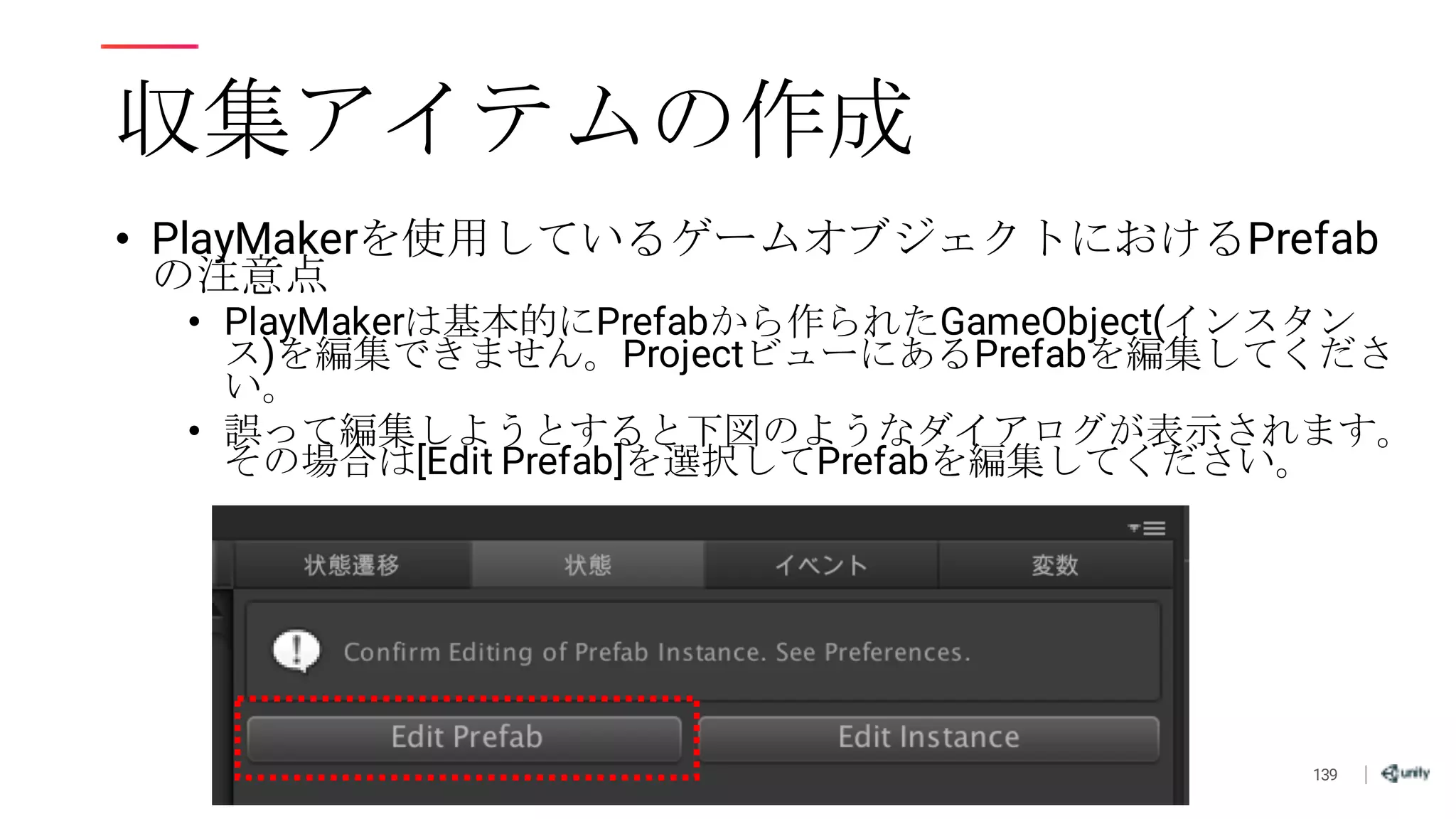The width and height of the screenshot is (1456, 819).
Task: Click the [Edit Prefab] text in the bullet
Action: click(x=519, y=461)
